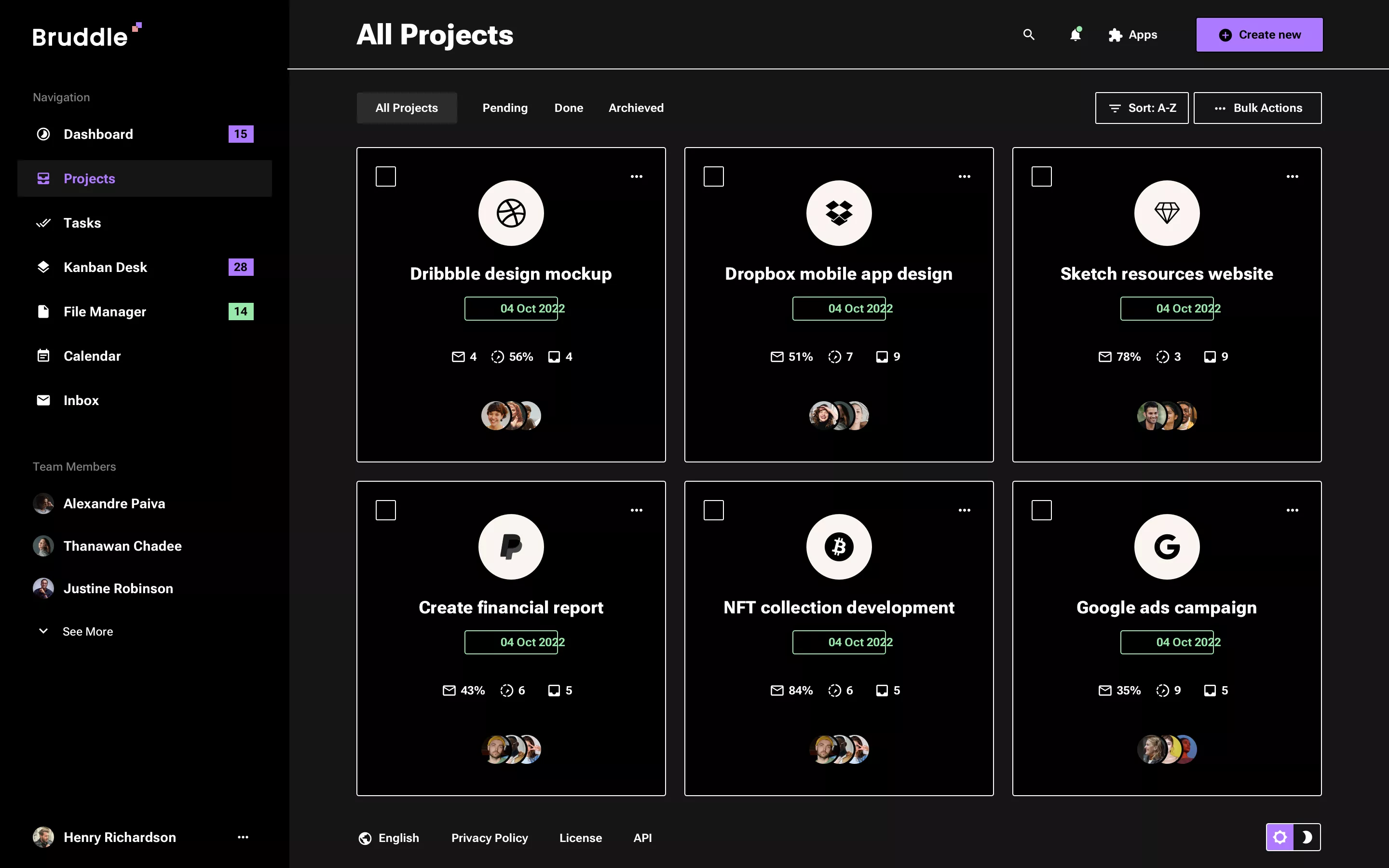Click the Bitcoin icon on NFT collection card
Image resolution: width=1389 pixels, height=868 pixels.
(839, 546)
